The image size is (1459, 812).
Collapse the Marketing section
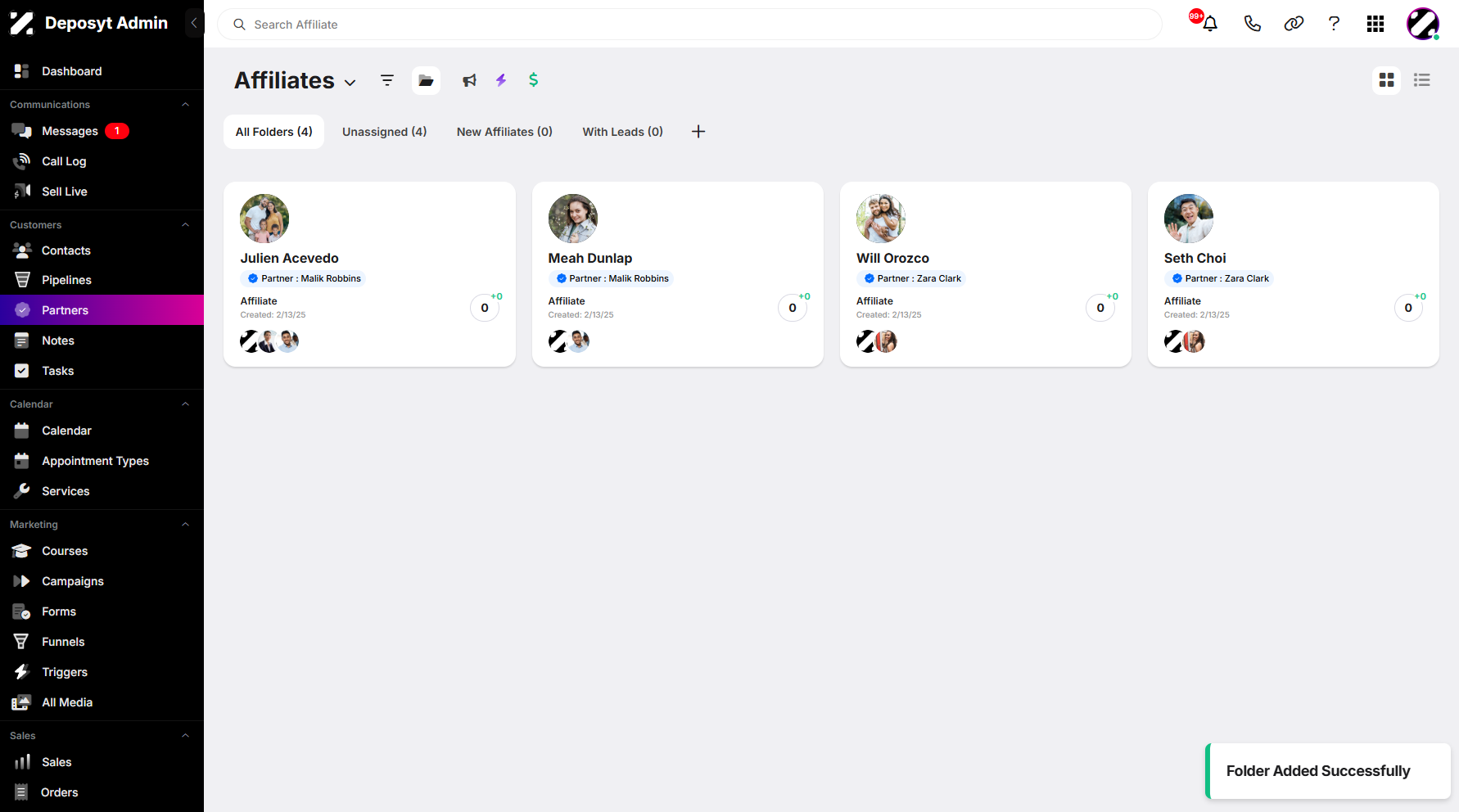[x=185, y=525]
